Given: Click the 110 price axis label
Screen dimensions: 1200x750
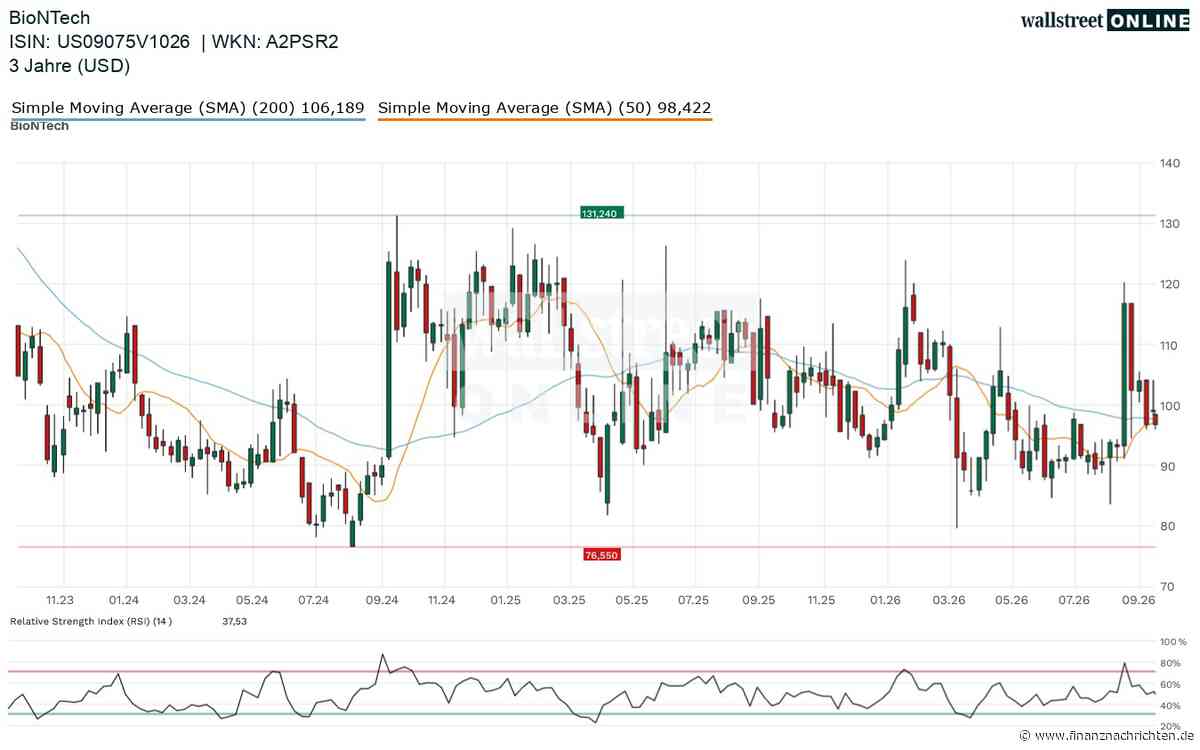Looking at the screenshot, I should coord(1171,346).
